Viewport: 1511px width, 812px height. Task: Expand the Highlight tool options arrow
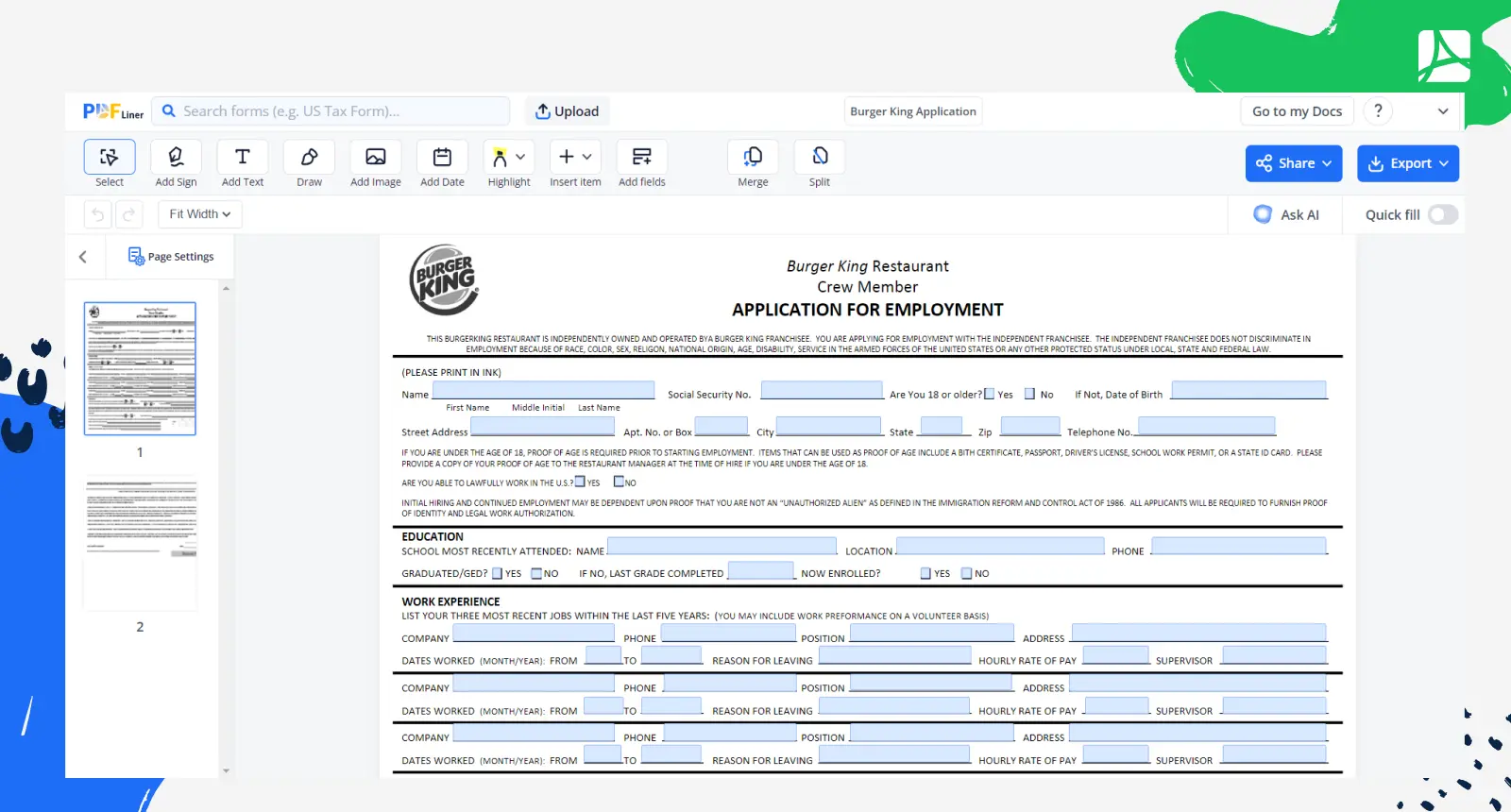tap(520, 157)
